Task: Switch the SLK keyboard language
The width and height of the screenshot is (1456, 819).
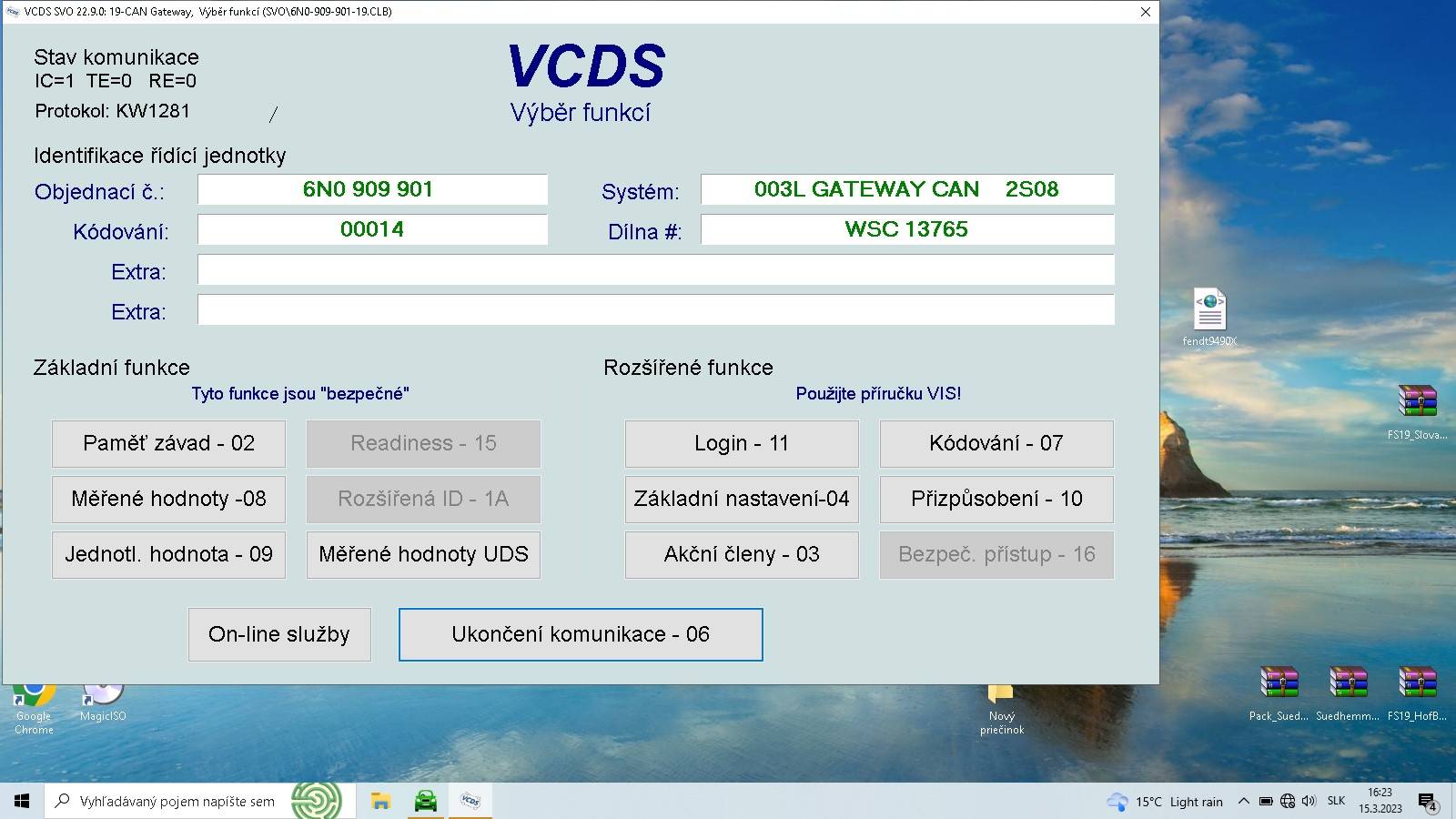Action: tap(1336, 802)
